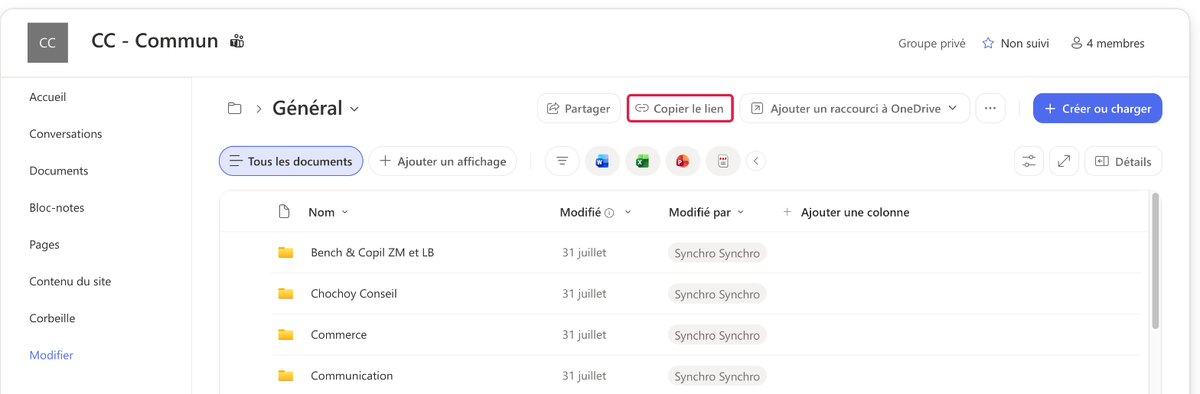Open the Chochoy Conseil folder
This screenshot has width=1200, height=394.
(x=354, y=294)
